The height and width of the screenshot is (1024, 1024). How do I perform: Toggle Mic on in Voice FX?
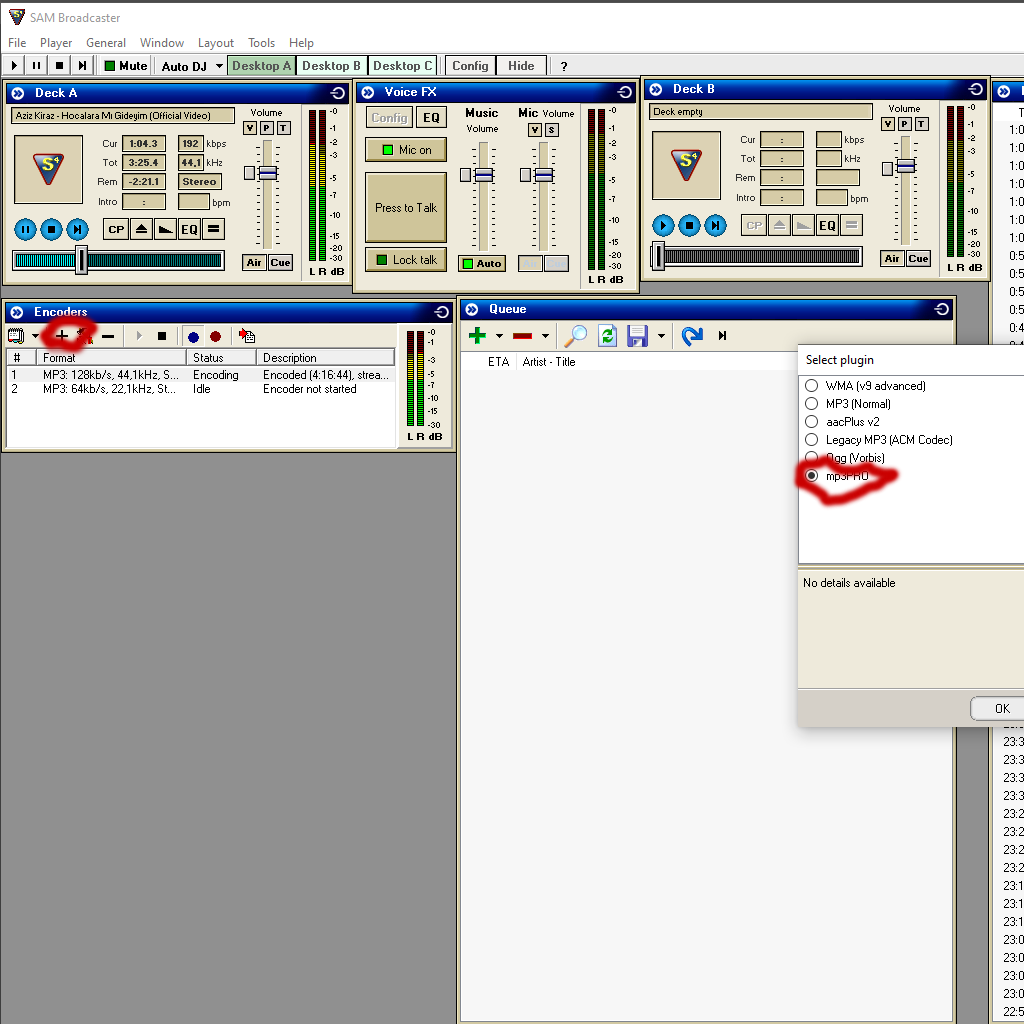406,150
